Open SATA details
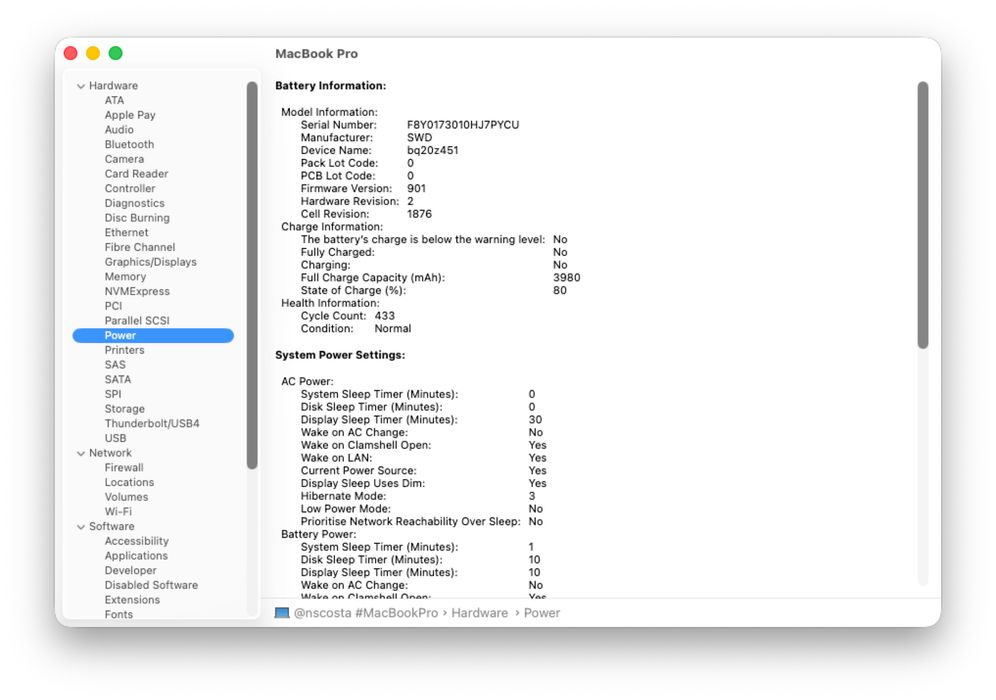996x700 pixels. coord(118,379)
